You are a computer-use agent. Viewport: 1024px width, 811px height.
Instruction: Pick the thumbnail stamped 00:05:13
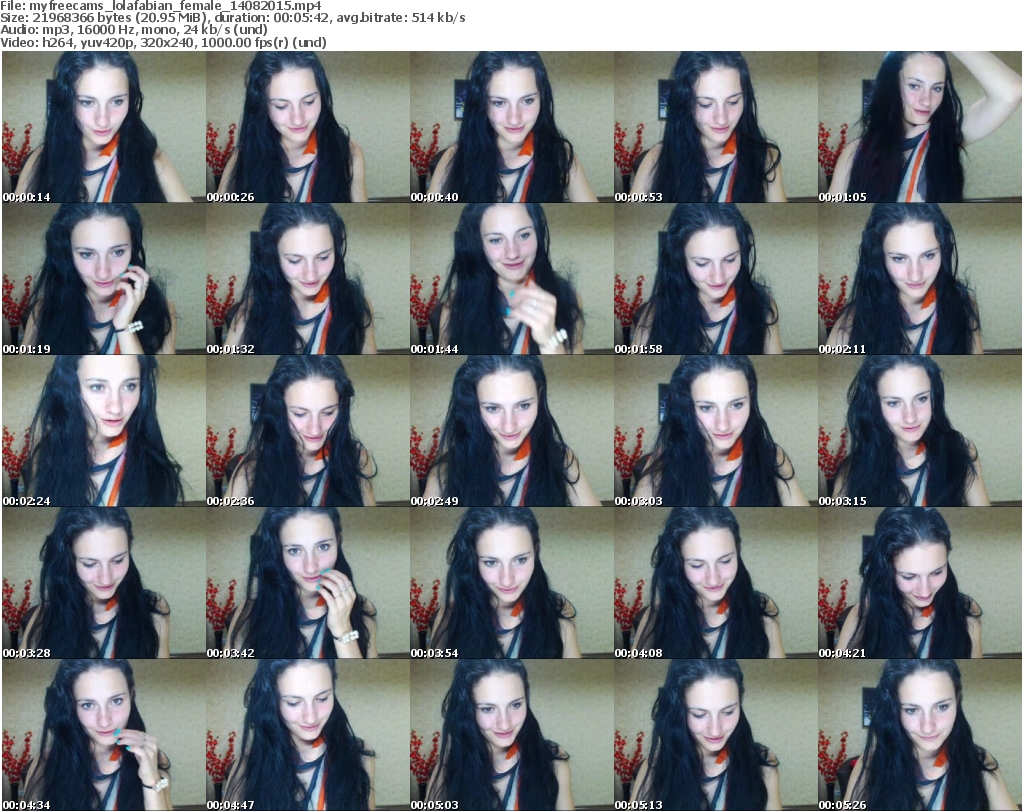716,735
